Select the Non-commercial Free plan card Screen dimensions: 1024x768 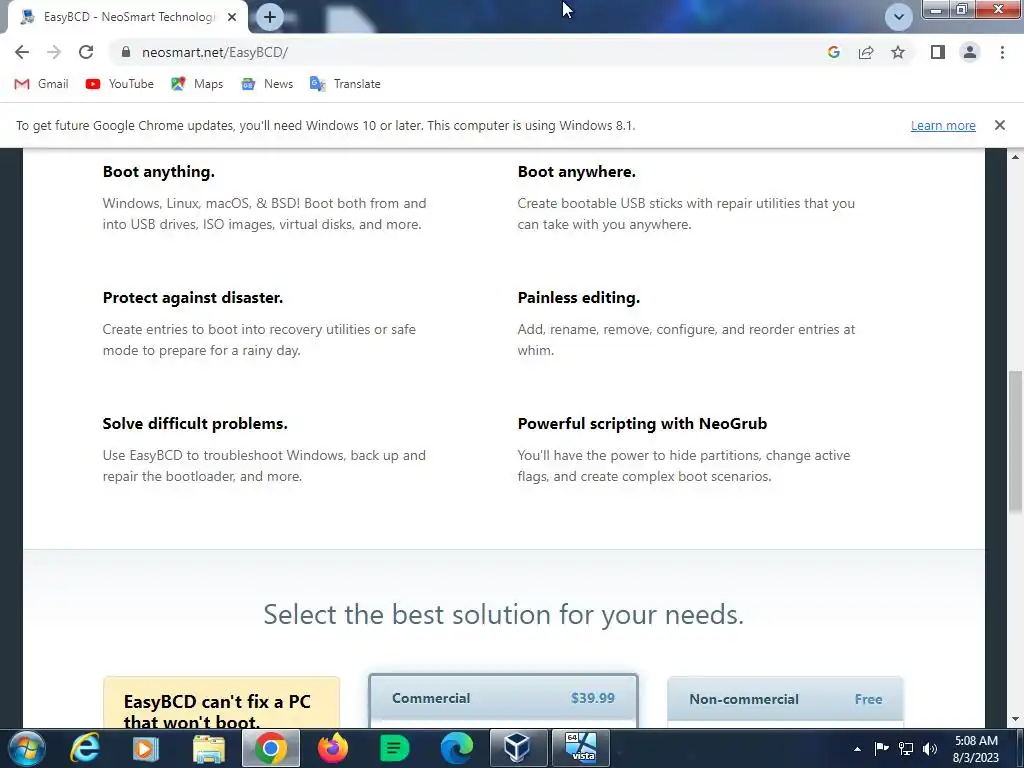pos(785,702)
